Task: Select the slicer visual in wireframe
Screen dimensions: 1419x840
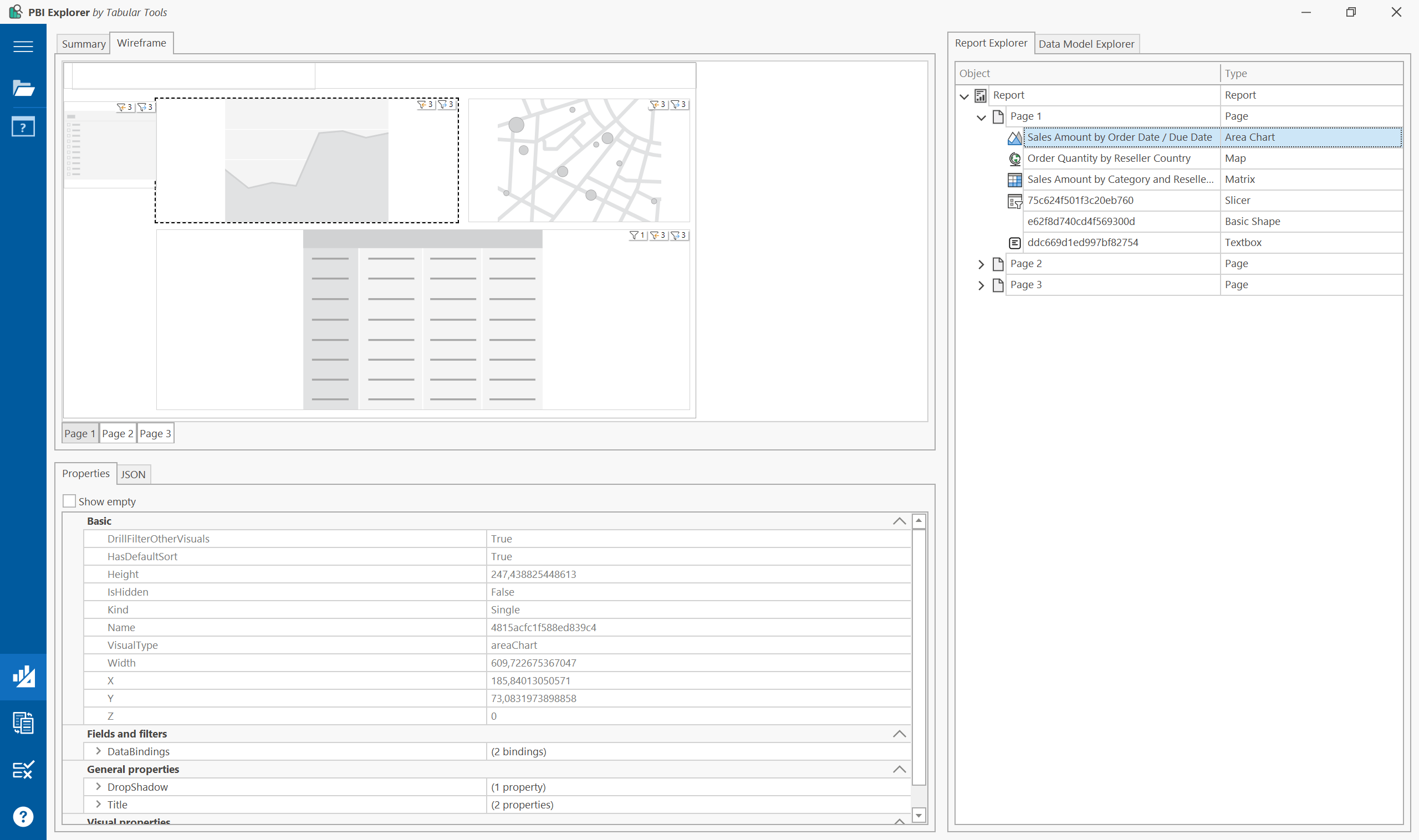Action: [109, 144]
